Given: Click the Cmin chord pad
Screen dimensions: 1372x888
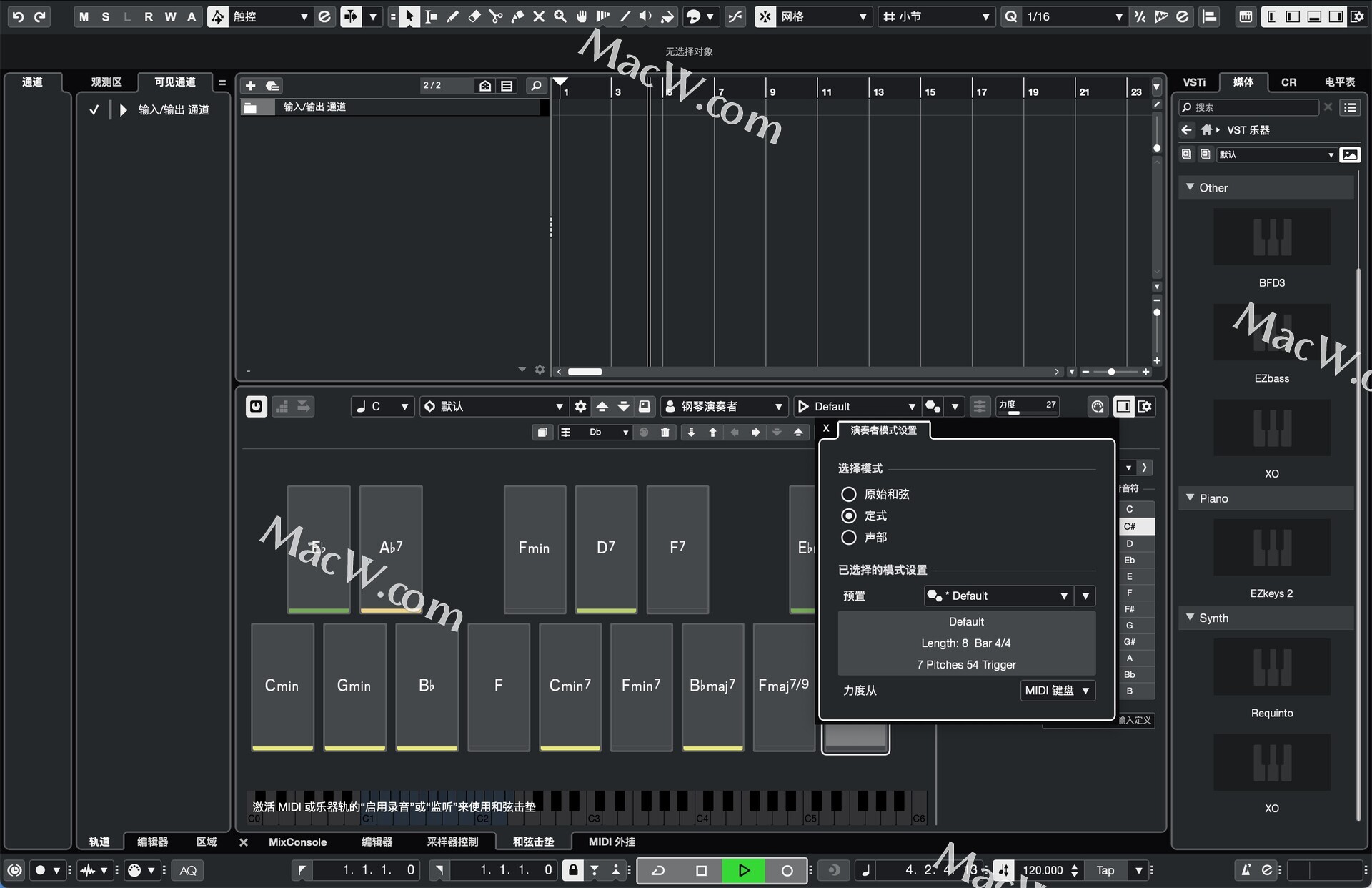Looking at the screenshot, I should coord(282,686).
